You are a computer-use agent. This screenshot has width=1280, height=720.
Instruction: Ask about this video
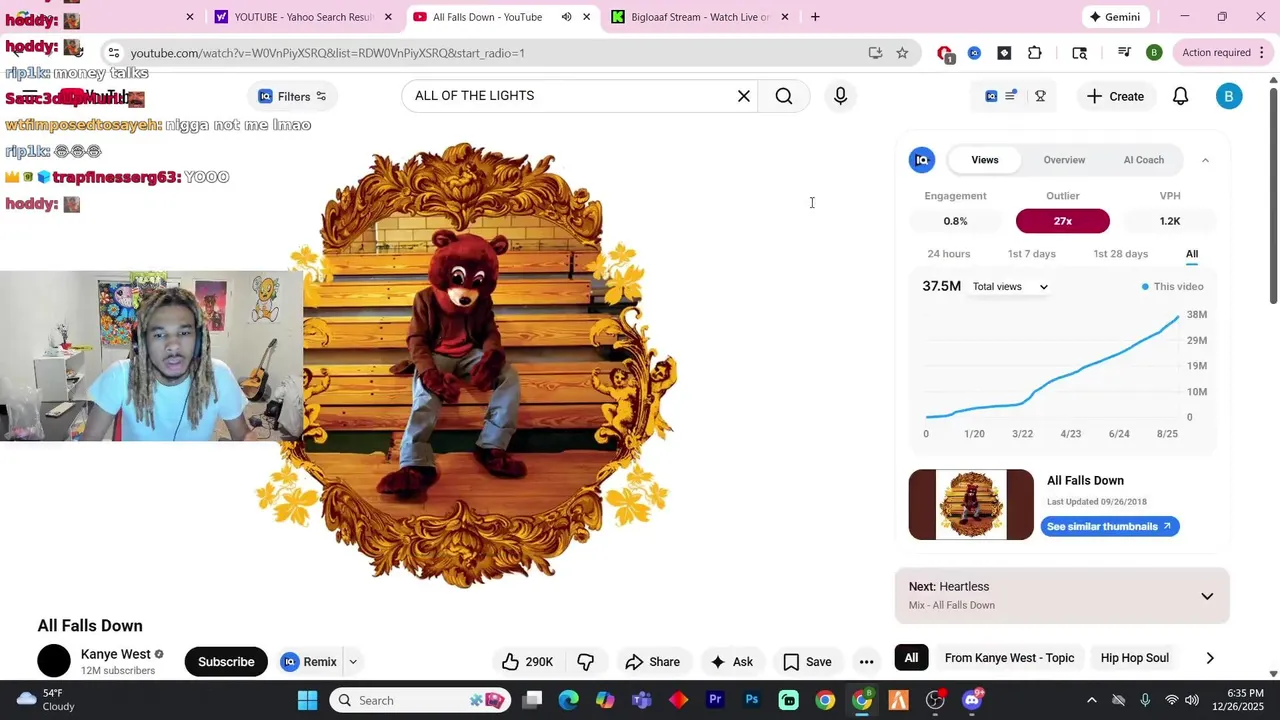tap(731, 662)
